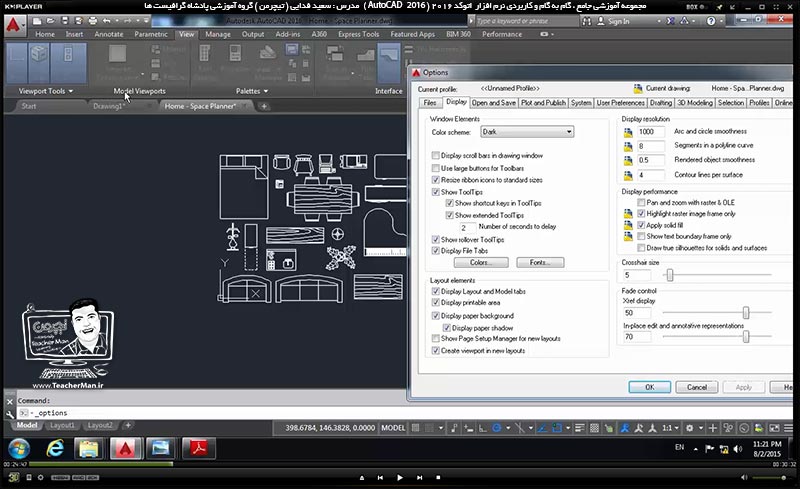Uncheck Show shortcut keys in ToolTips

click(449, 203)
